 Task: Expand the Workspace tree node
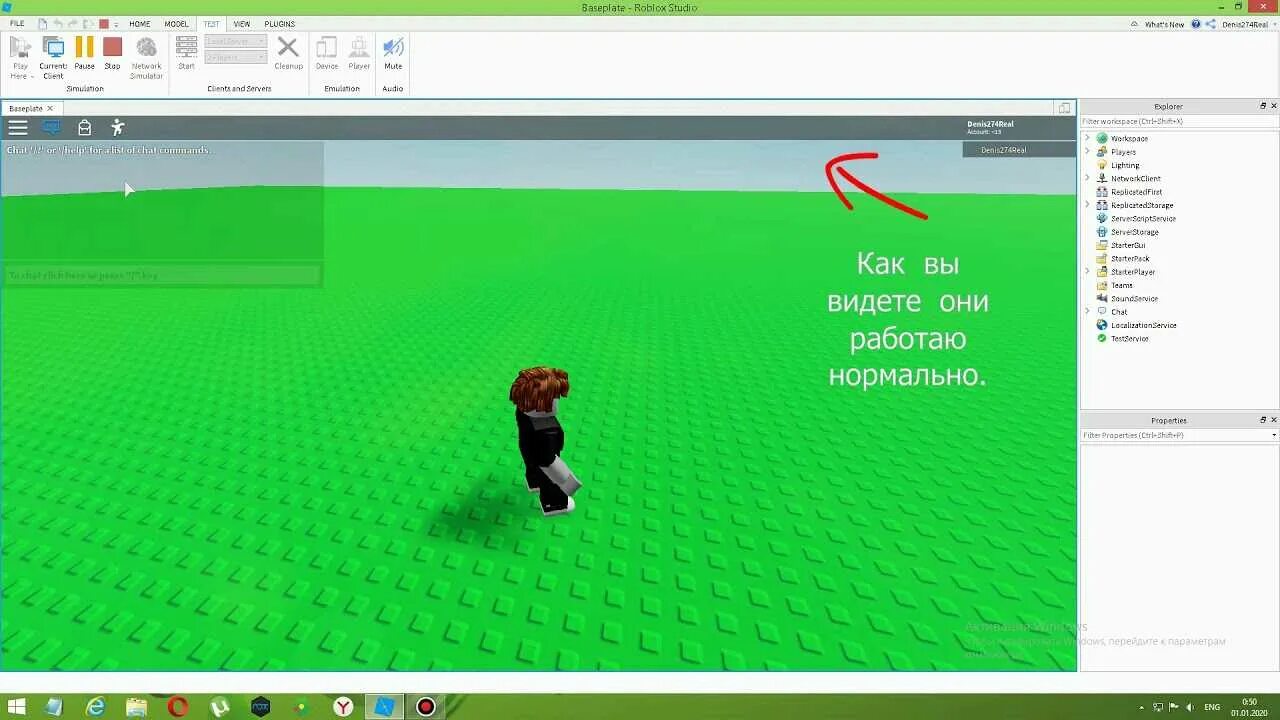point(1087,138)
